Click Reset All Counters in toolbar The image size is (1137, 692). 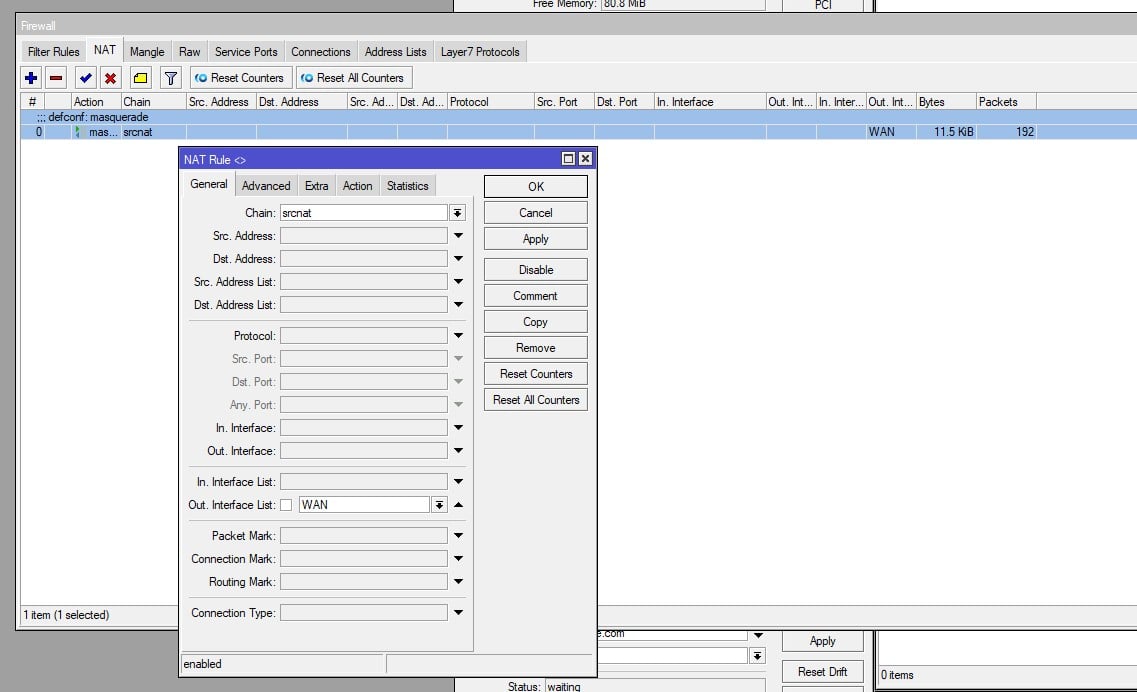[x=353, y=78]
